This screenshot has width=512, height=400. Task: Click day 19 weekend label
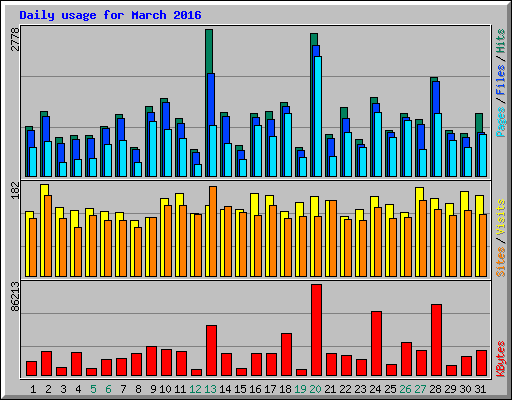pyautogui.click(x=300, y=389)
